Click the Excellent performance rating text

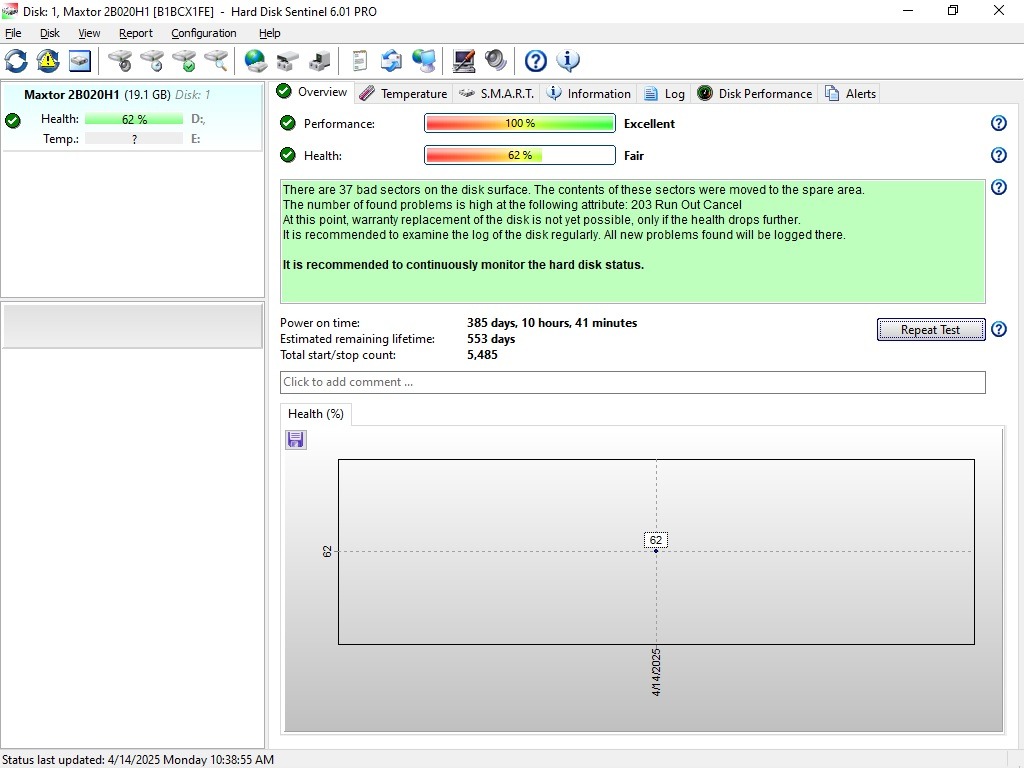click(649, 123)
